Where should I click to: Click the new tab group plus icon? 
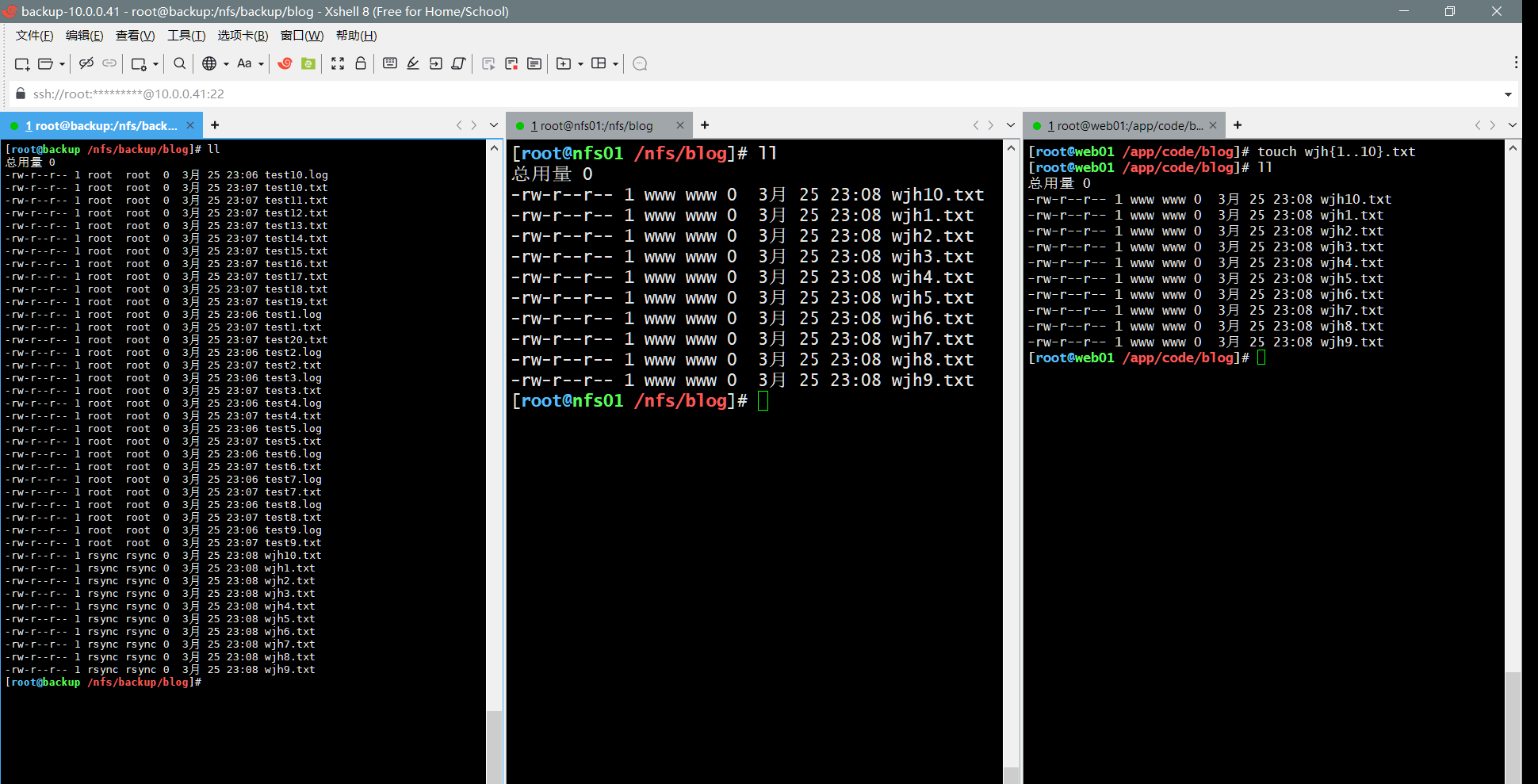tap(564, 63)
